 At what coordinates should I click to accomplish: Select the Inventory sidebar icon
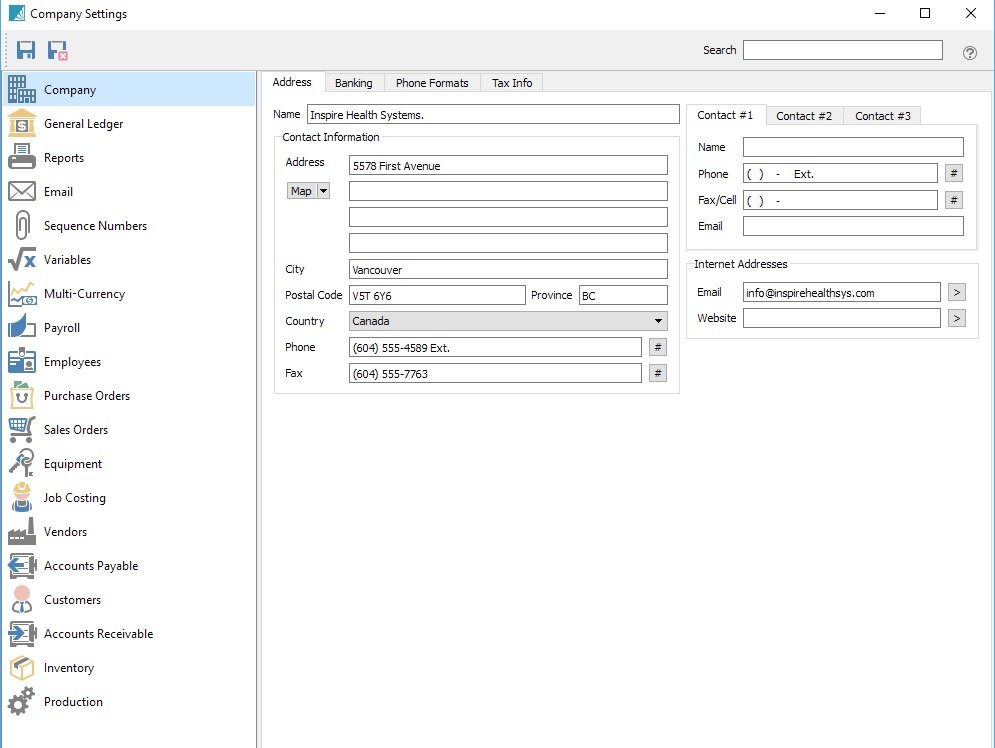click(x=21, y=667)
